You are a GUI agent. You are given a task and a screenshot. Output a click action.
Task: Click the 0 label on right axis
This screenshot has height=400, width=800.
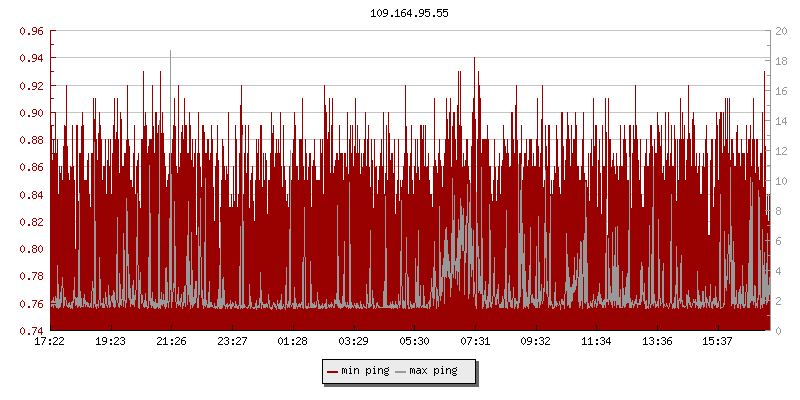click(778, 330)
